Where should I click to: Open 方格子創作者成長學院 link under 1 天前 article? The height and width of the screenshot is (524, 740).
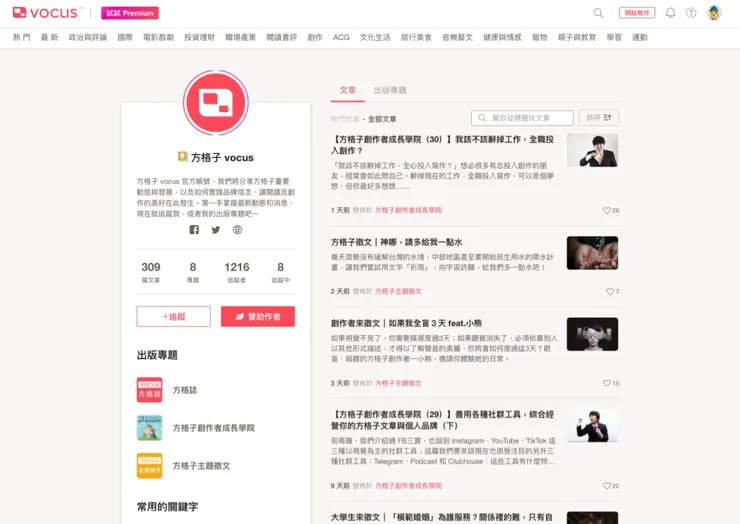(x=408, y=210)
